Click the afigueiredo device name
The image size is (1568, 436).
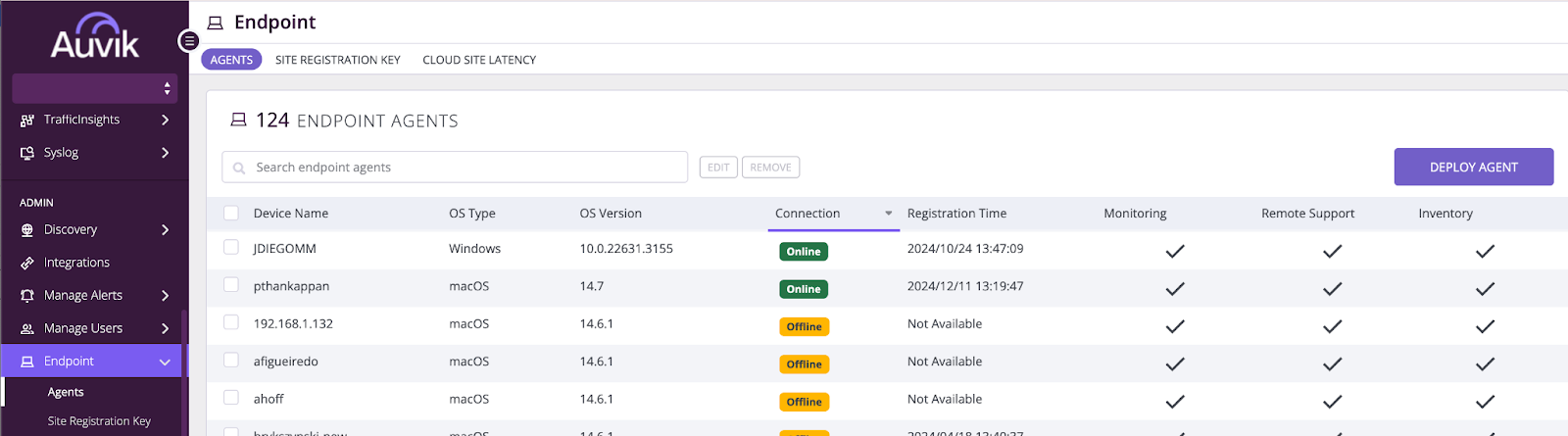point(285,362)
